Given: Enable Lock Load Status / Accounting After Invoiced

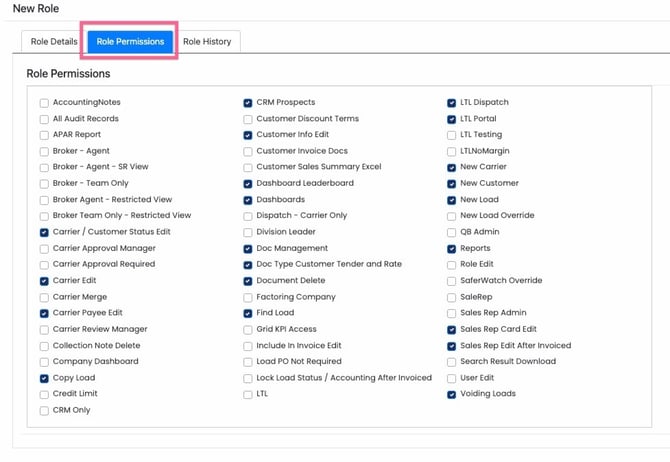Looking at the screenshot, I should pyautogui.click(x=248, y=378).
